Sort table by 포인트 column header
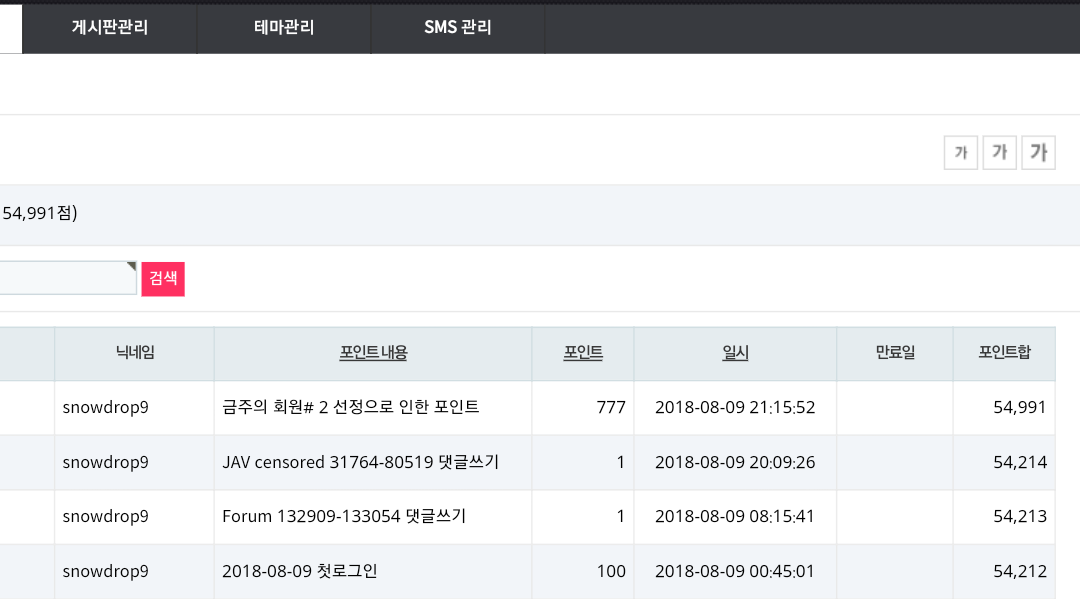 point(583,353)
